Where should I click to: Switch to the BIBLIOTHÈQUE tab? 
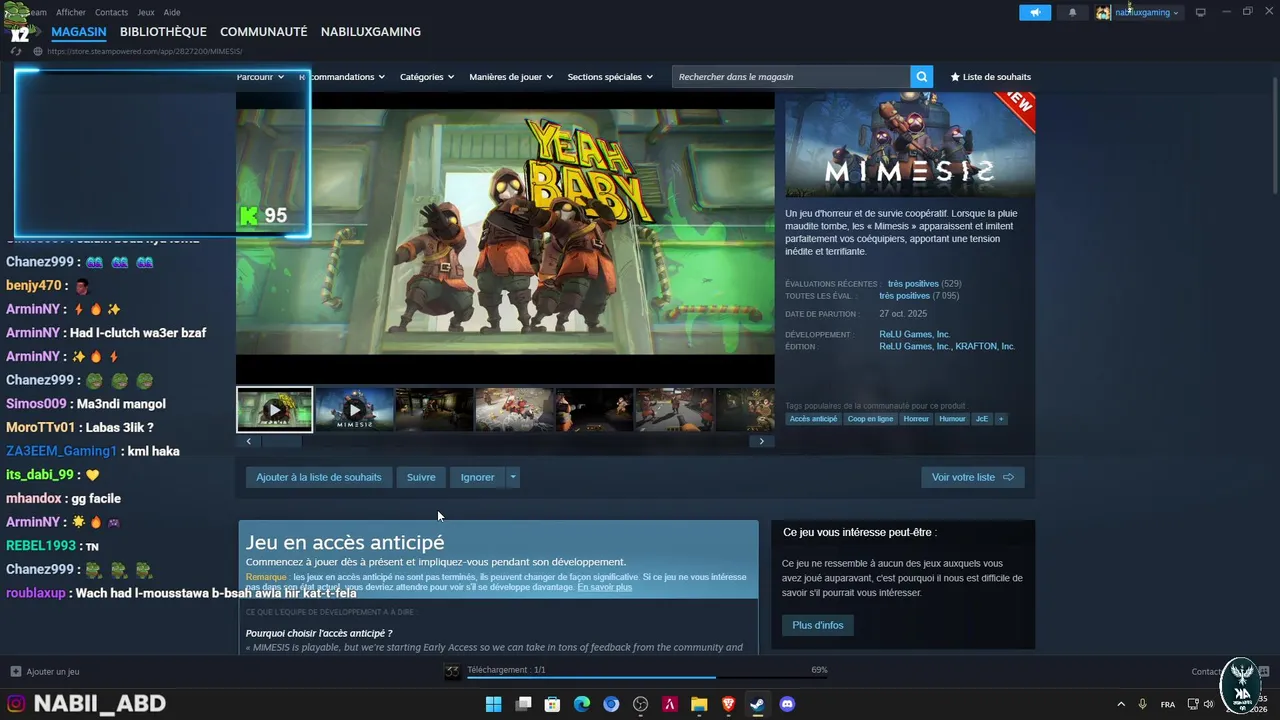[x=163, y=32]
